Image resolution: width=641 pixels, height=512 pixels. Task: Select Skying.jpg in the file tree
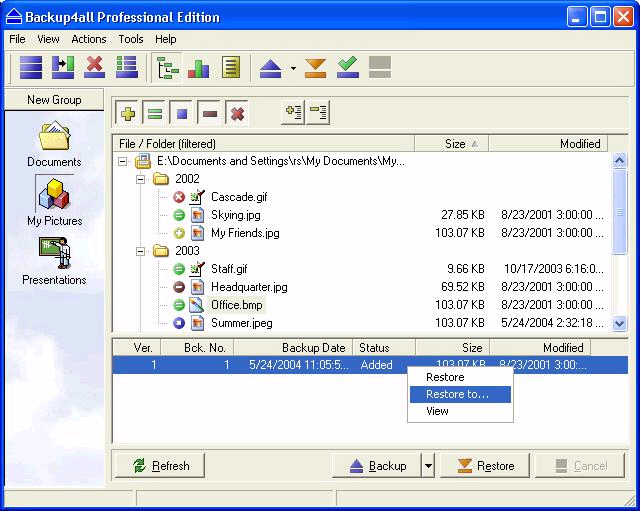pyautogui.click(x=236, y=215)
